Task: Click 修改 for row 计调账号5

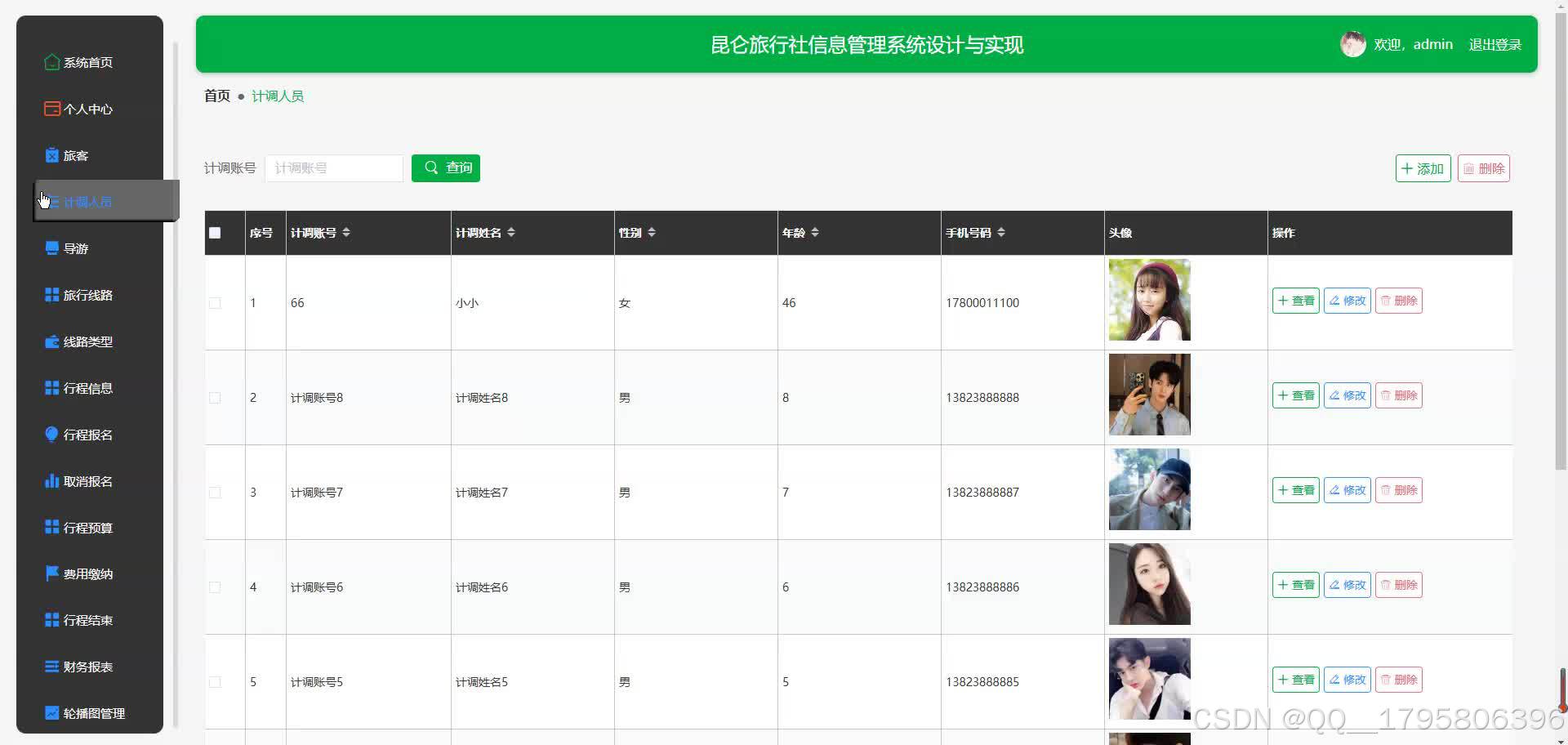Action: [1347, 680]
